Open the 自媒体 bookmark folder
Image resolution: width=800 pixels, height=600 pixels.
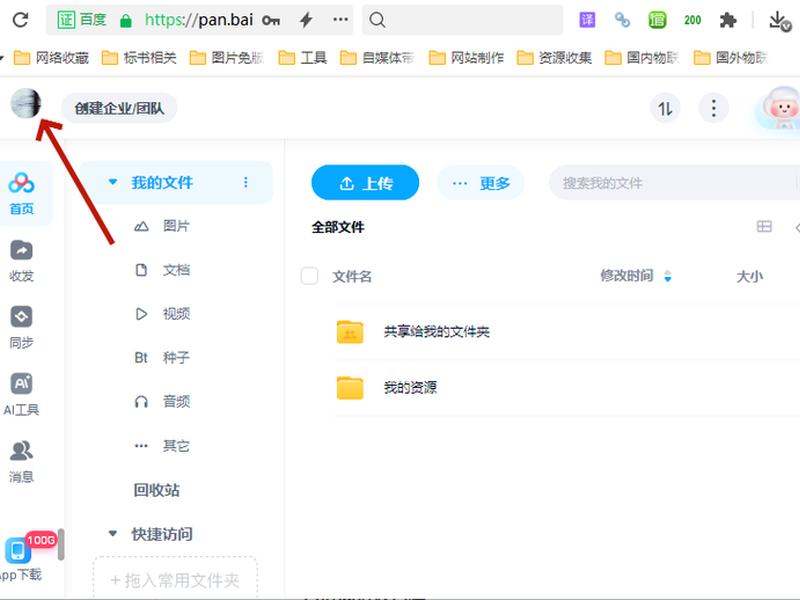377,58
